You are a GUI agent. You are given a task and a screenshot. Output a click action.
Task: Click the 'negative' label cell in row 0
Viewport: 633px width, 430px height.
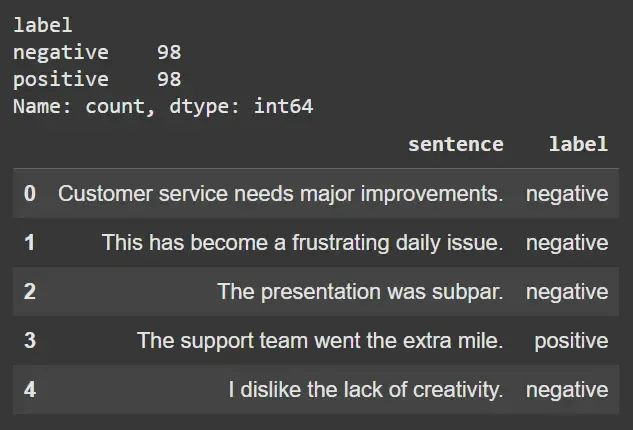point(567,194)
